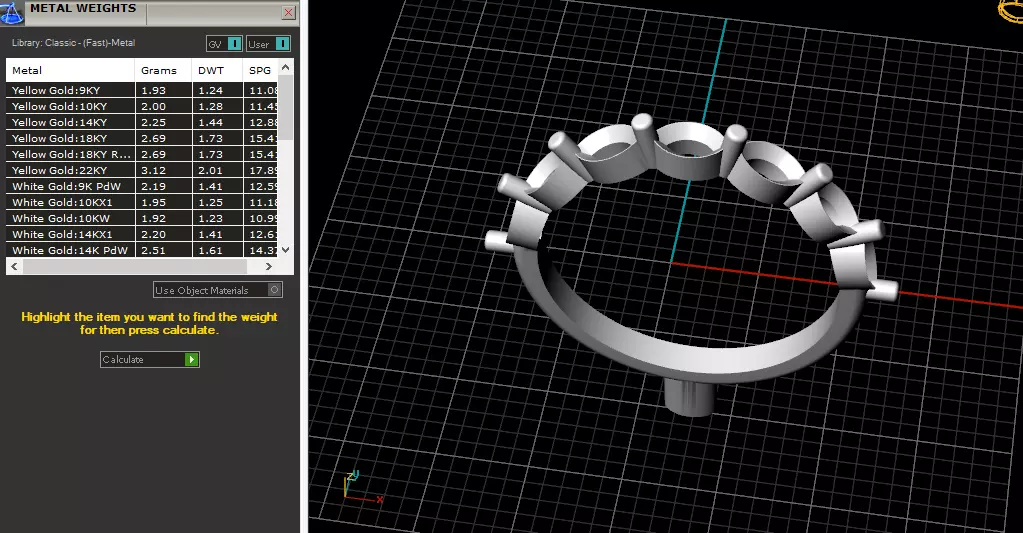Select the White Gold:14KX1 row
This screenshot has width=1023, height=533.
[142, 234]
